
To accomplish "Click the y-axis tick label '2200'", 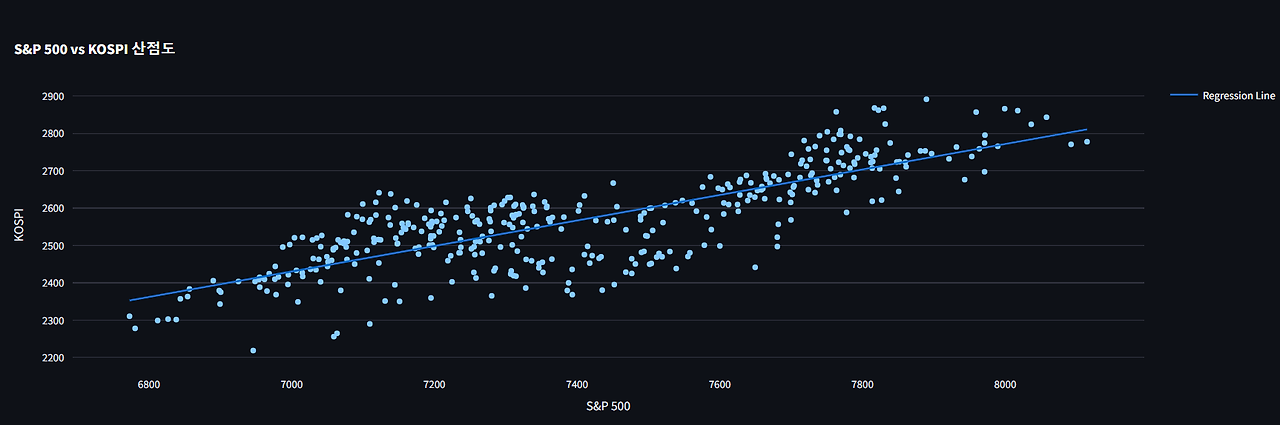I will coord(53,358).
